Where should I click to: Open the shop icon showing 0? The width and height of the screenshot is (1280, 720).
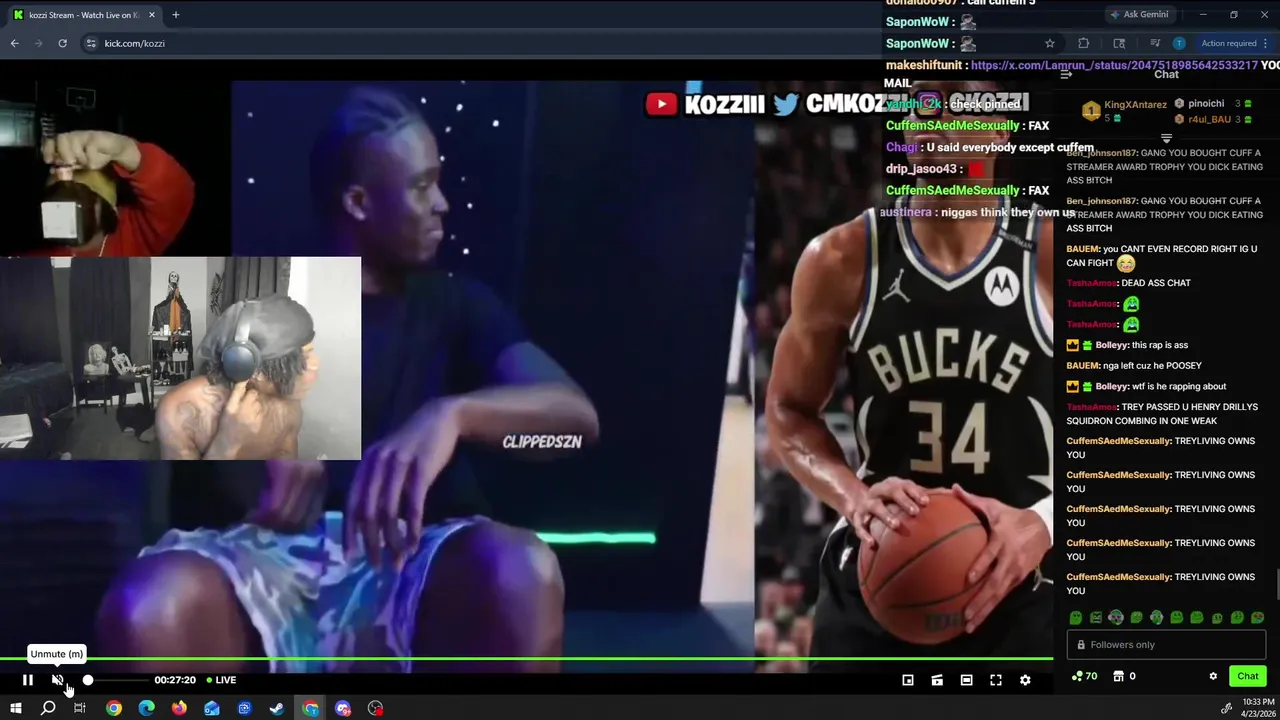(x=1125, y=676)
